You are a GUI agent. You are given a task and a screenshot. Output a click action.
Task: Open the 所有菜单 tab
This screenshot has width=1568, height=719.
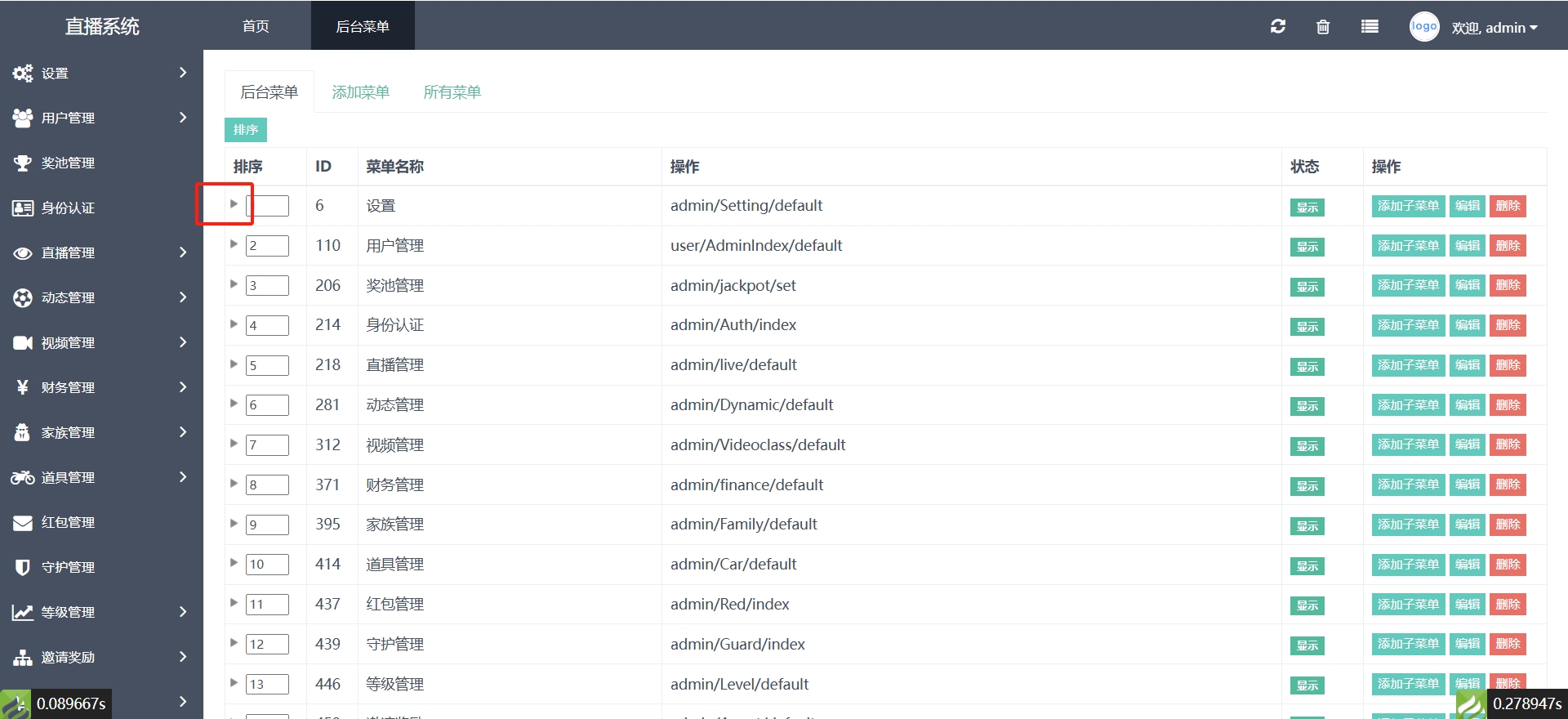point(452,92)
